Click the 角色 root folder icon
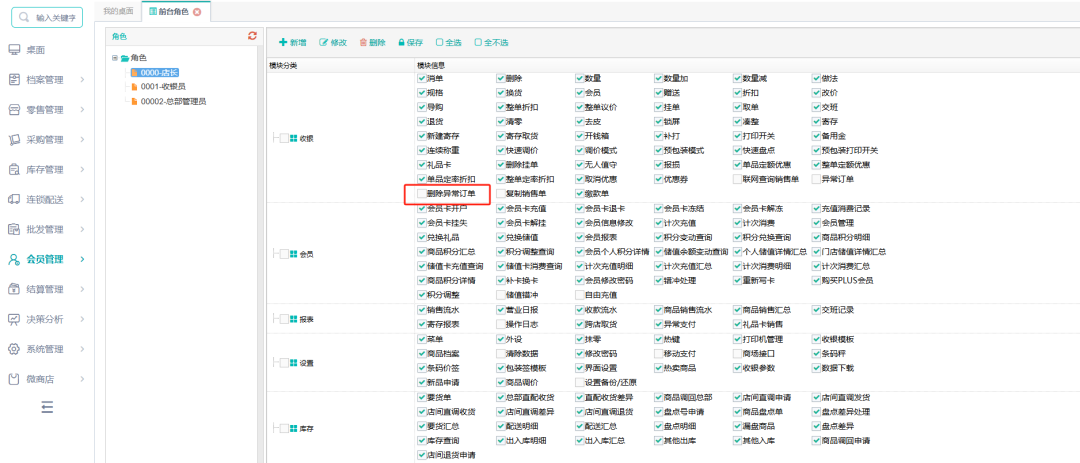Image resolution: width=1080 pixels, height=463 pixels. pos(125,59)
